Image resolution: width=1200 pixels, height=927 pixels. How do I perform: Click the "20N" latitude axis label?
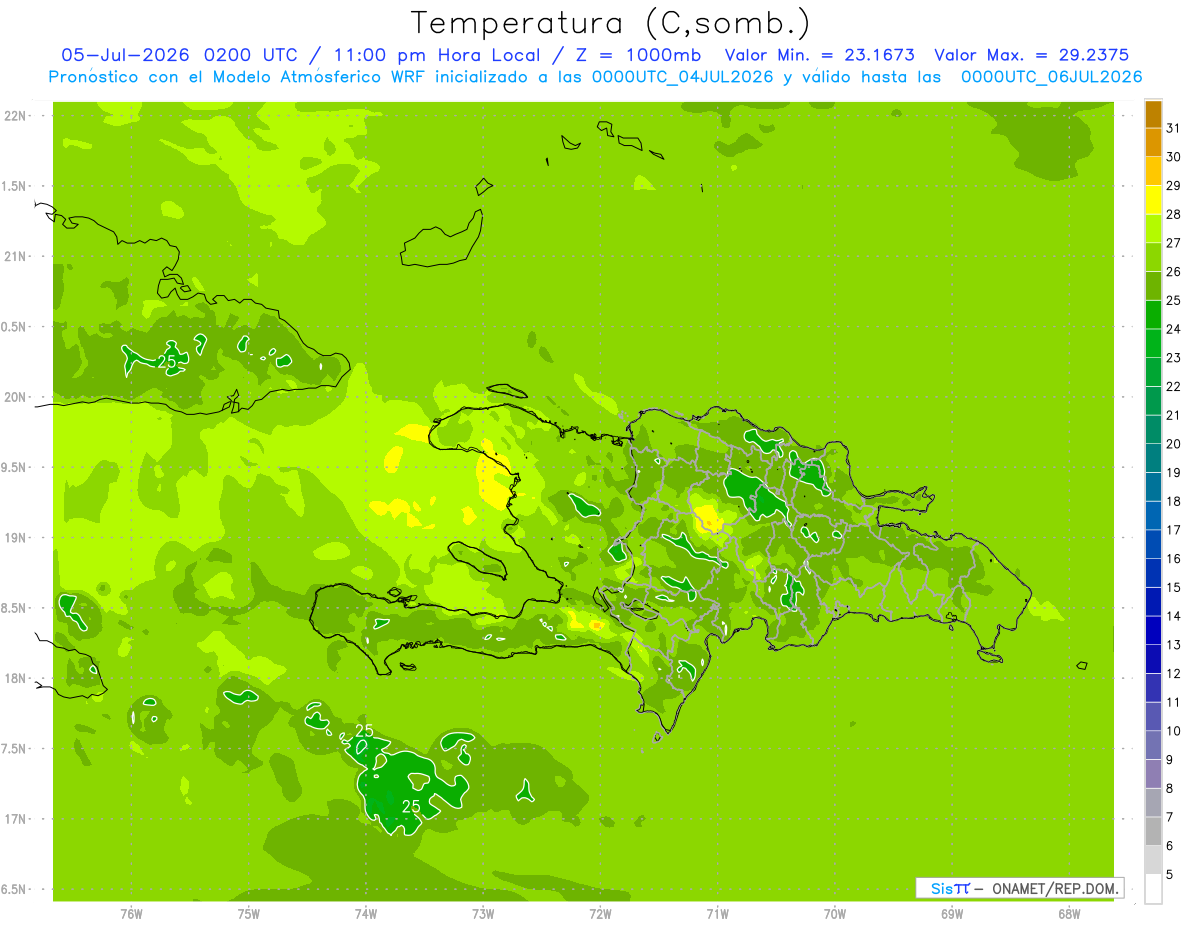[x=16, y=397]
